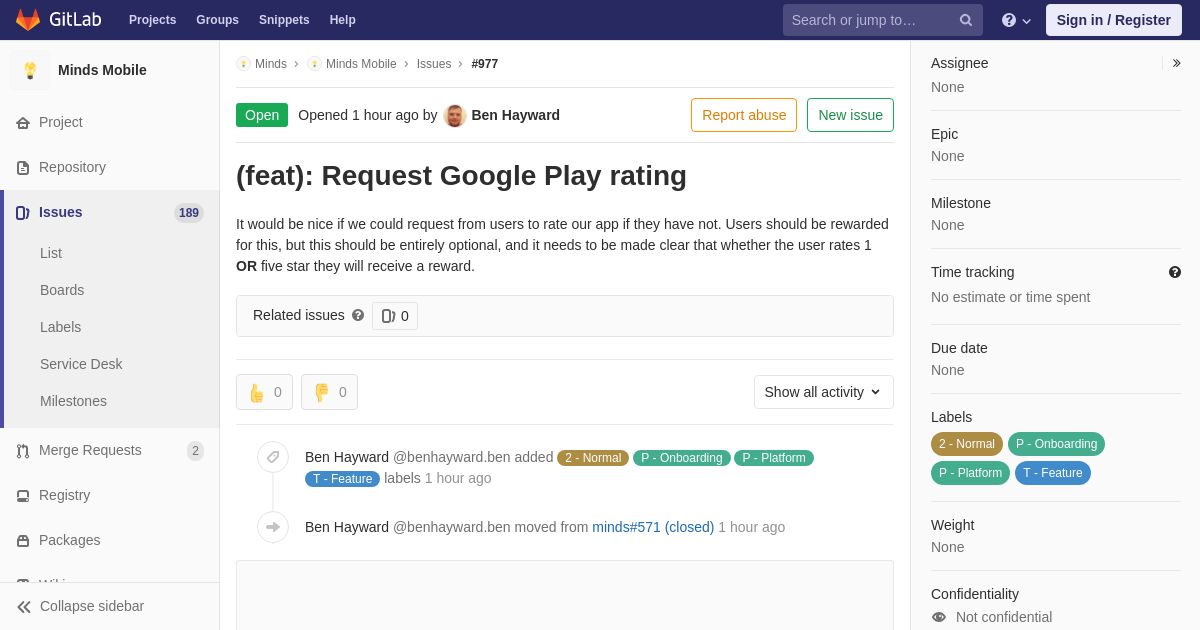Click the 2 - Normal label in sidebar

coord(967,444)
